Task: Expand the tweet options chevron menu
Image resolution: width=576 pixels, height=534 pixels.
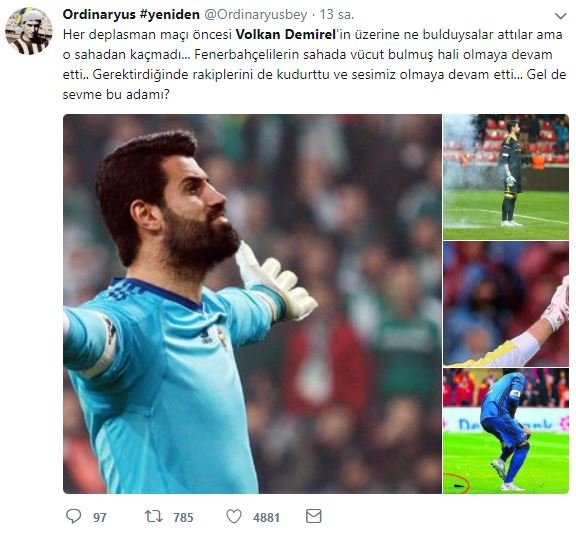Action: [x=561, y=16]
